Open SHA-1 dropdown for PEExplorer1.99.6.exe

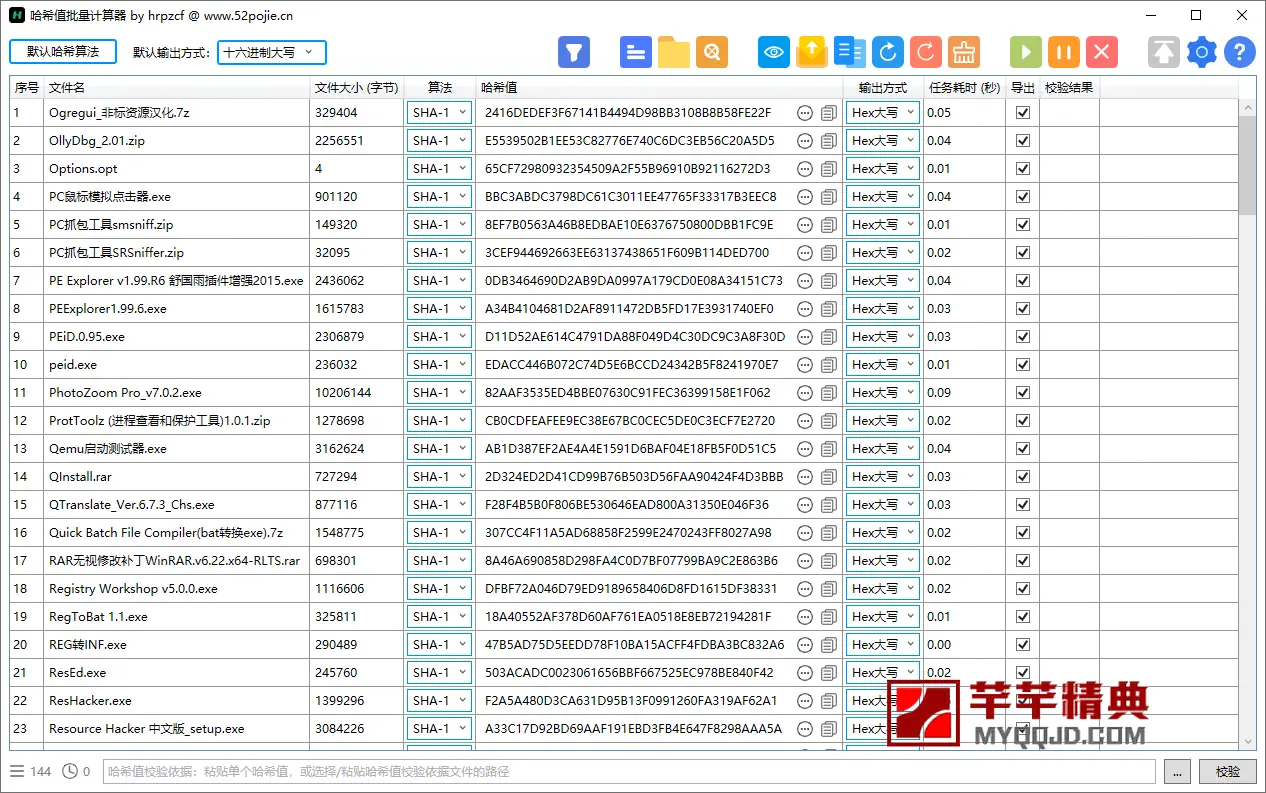pyautogui.click(x=439, y=309)
